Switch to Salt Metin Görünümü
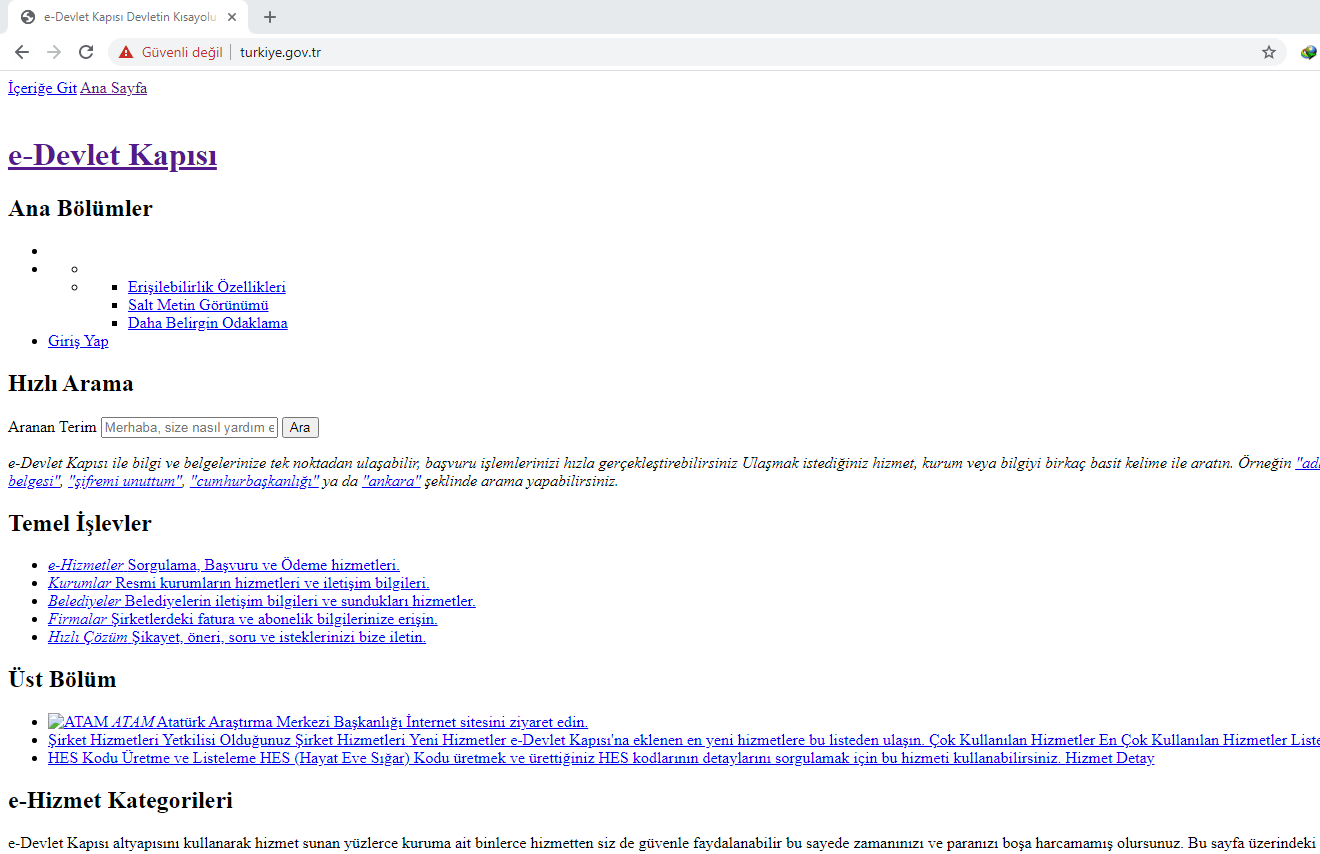The height and width of the screenshot is (854, 1320). tap(198, 305)
